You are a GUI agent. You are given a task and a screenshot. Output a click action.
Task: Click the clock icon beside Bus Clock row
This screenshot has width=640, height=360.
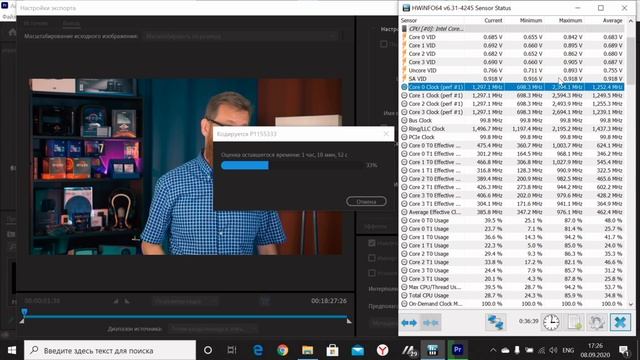coord(404,120)
